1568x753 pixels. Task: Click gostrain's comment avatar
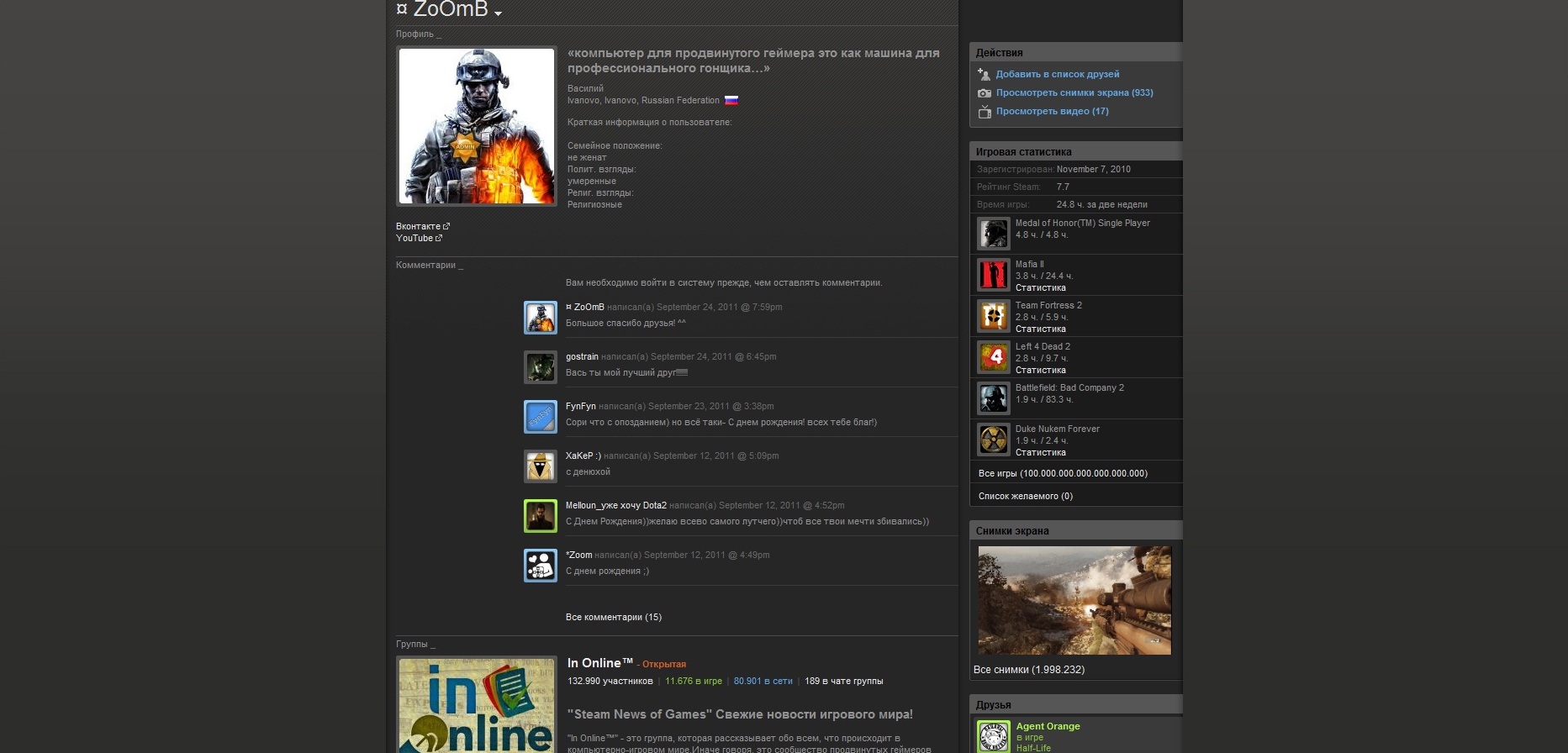pos(541,367)
